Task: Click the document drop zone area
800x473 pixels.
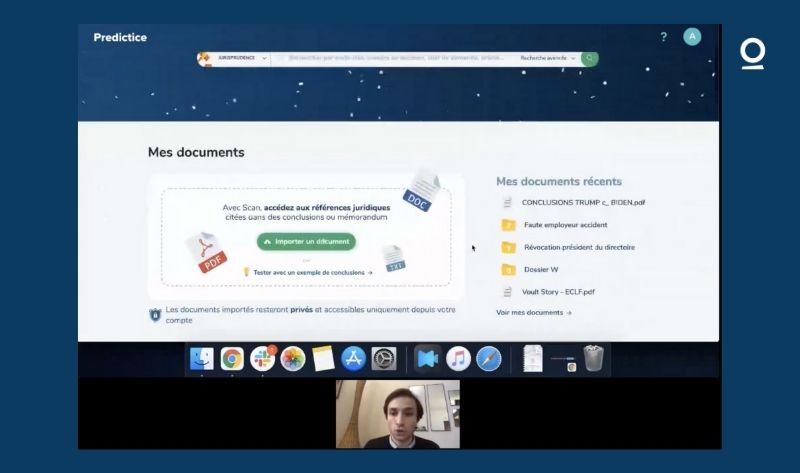Action: pos(306,237)
